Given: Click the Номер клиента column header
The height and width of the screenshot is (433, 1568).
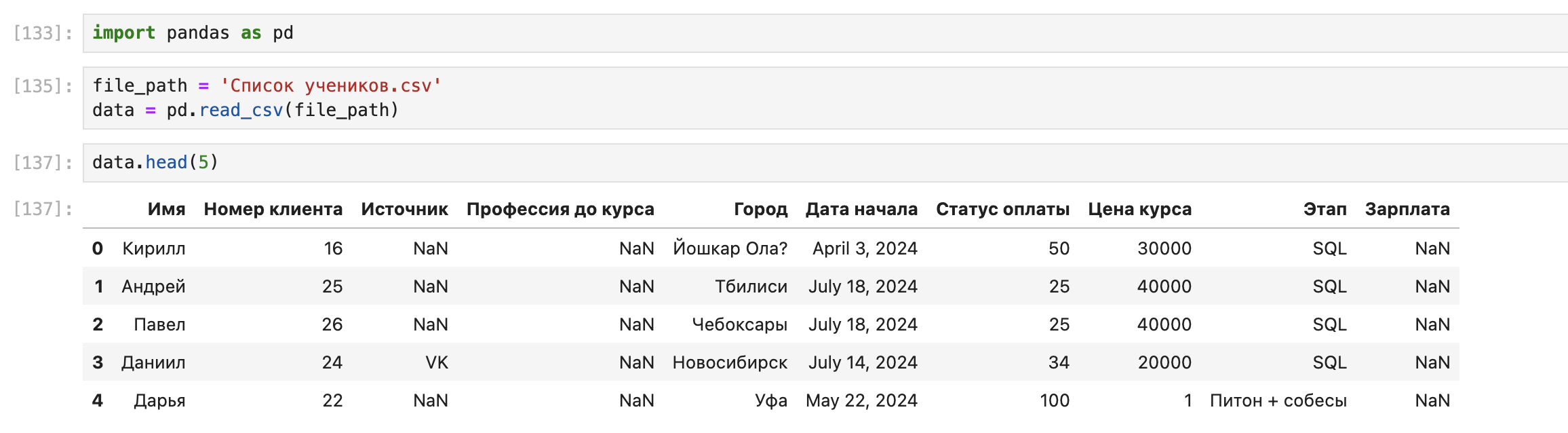Looking at the screenshot, I should (273, 209).
